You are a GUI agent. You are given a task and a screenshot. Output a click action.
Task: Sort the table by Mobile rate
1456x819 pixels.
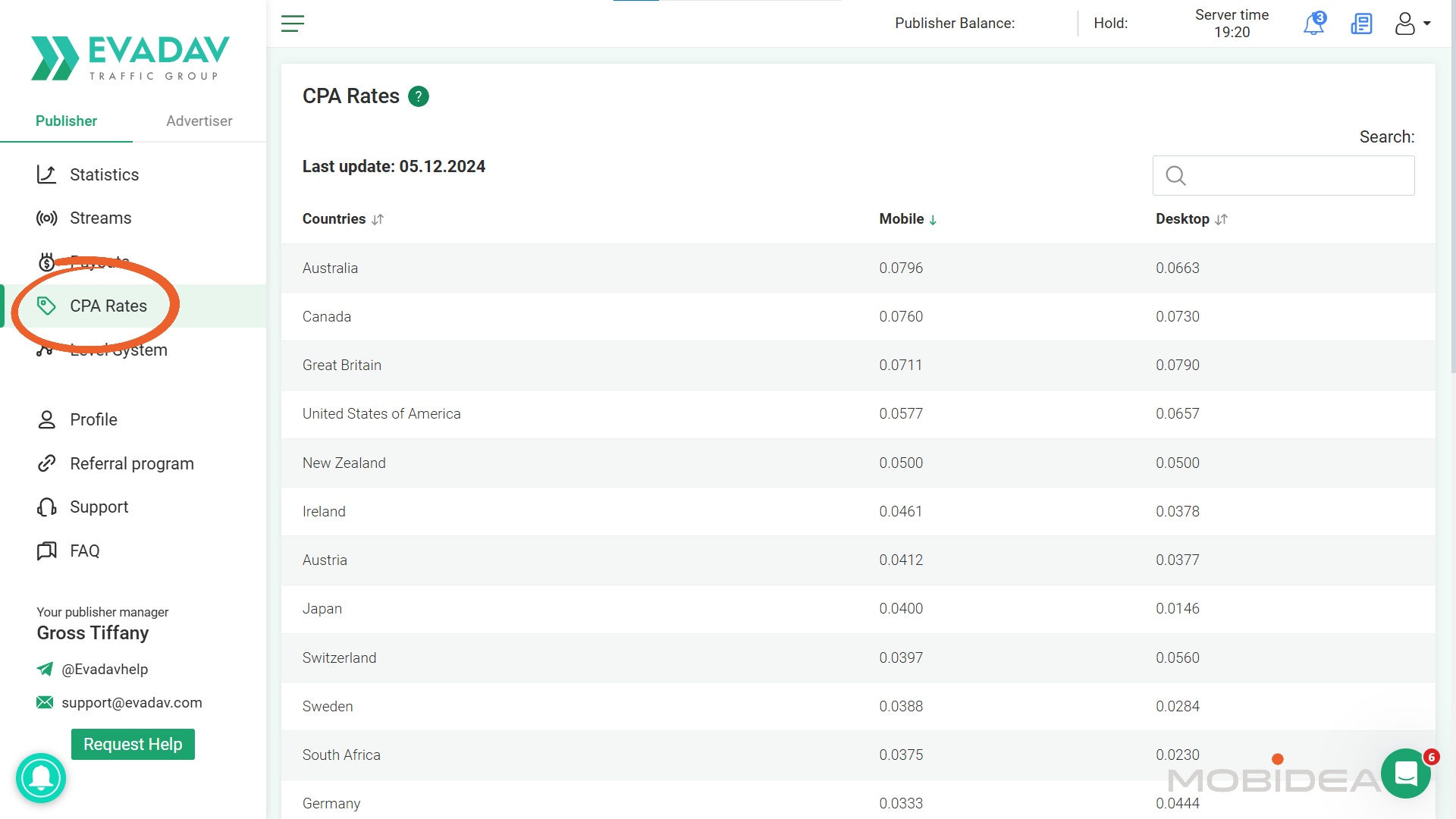coord(908,219)
